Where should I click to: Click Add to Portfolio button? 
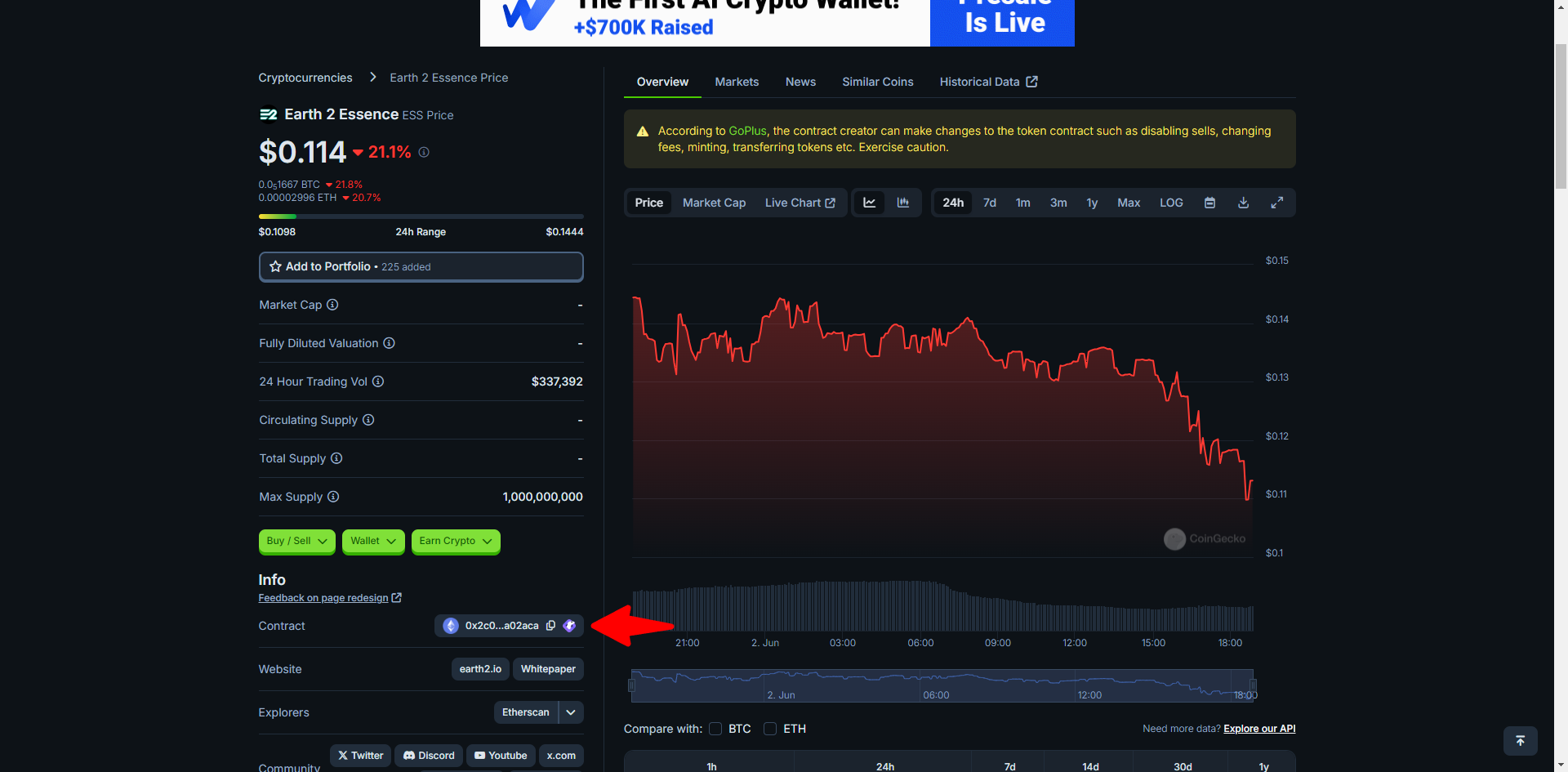pos(421,266)
